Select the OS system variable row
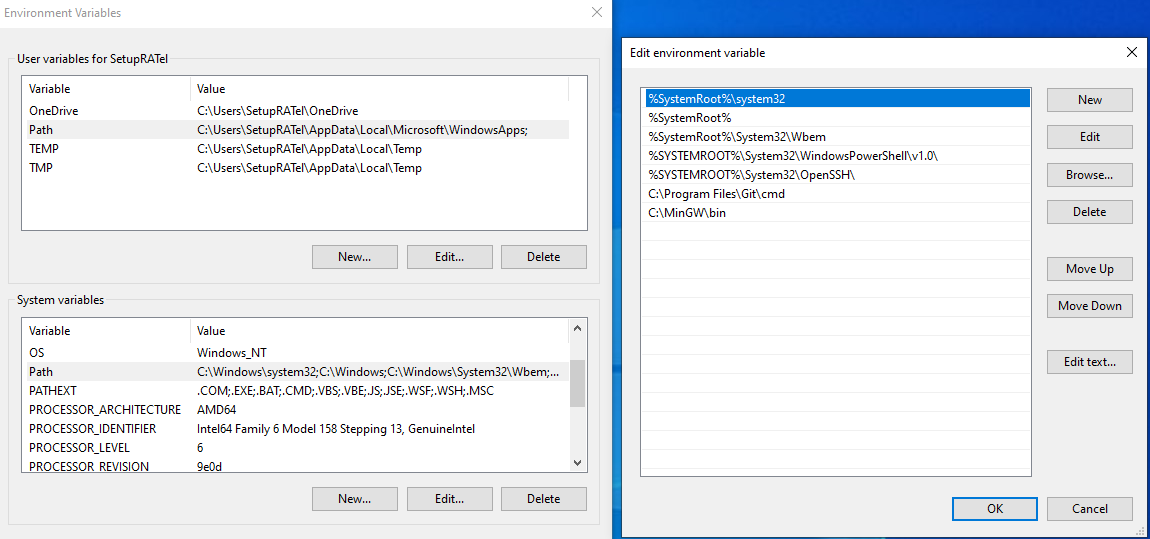 pyautogui.click(x=296, y=353)
